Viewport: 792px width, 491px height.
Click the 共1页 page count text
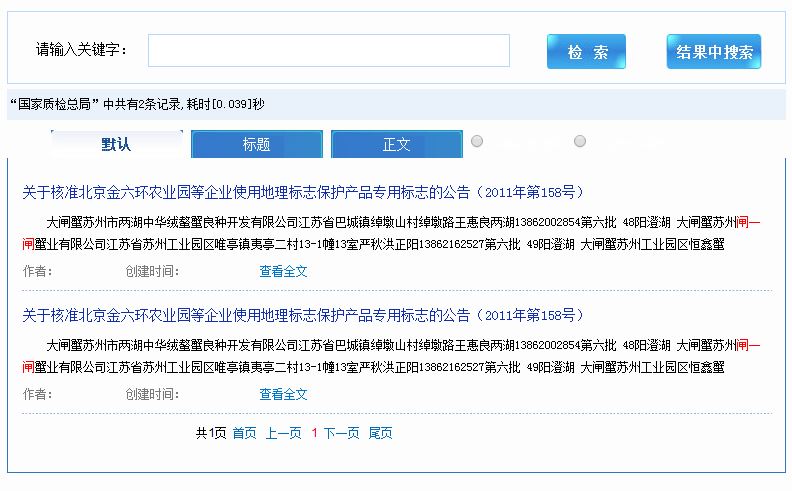[211, 433]
